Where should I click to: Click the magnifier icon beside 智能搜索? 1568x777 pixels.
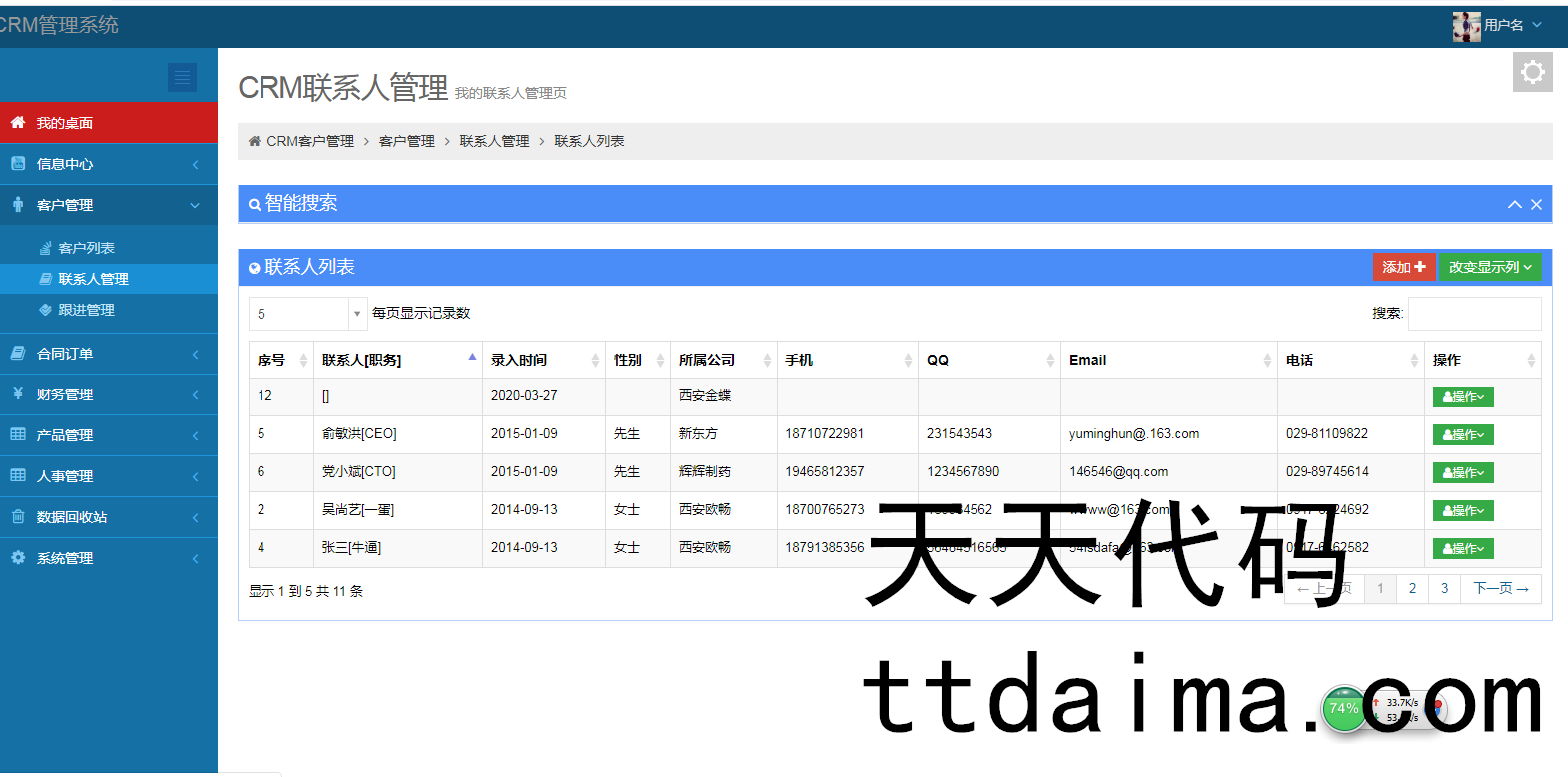pos(255,204)
